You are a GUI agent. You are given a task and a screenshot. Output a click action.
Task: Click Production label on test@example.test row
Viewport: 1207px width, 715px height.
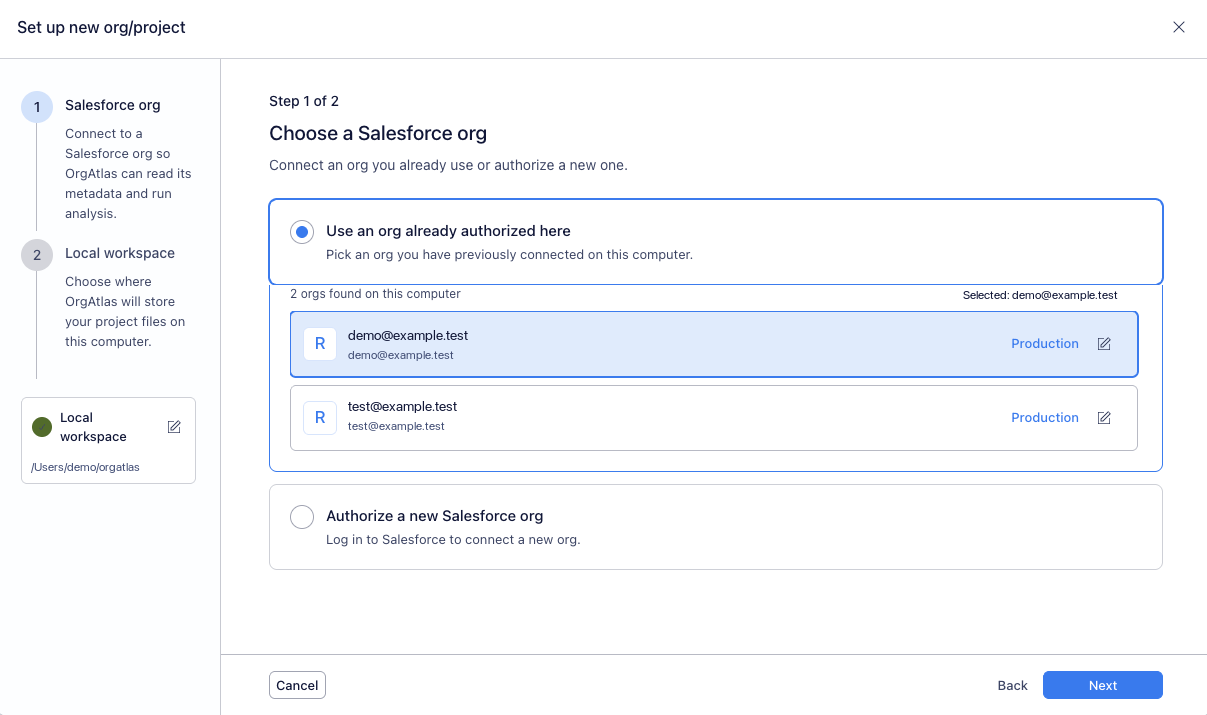coord(1045,418)
